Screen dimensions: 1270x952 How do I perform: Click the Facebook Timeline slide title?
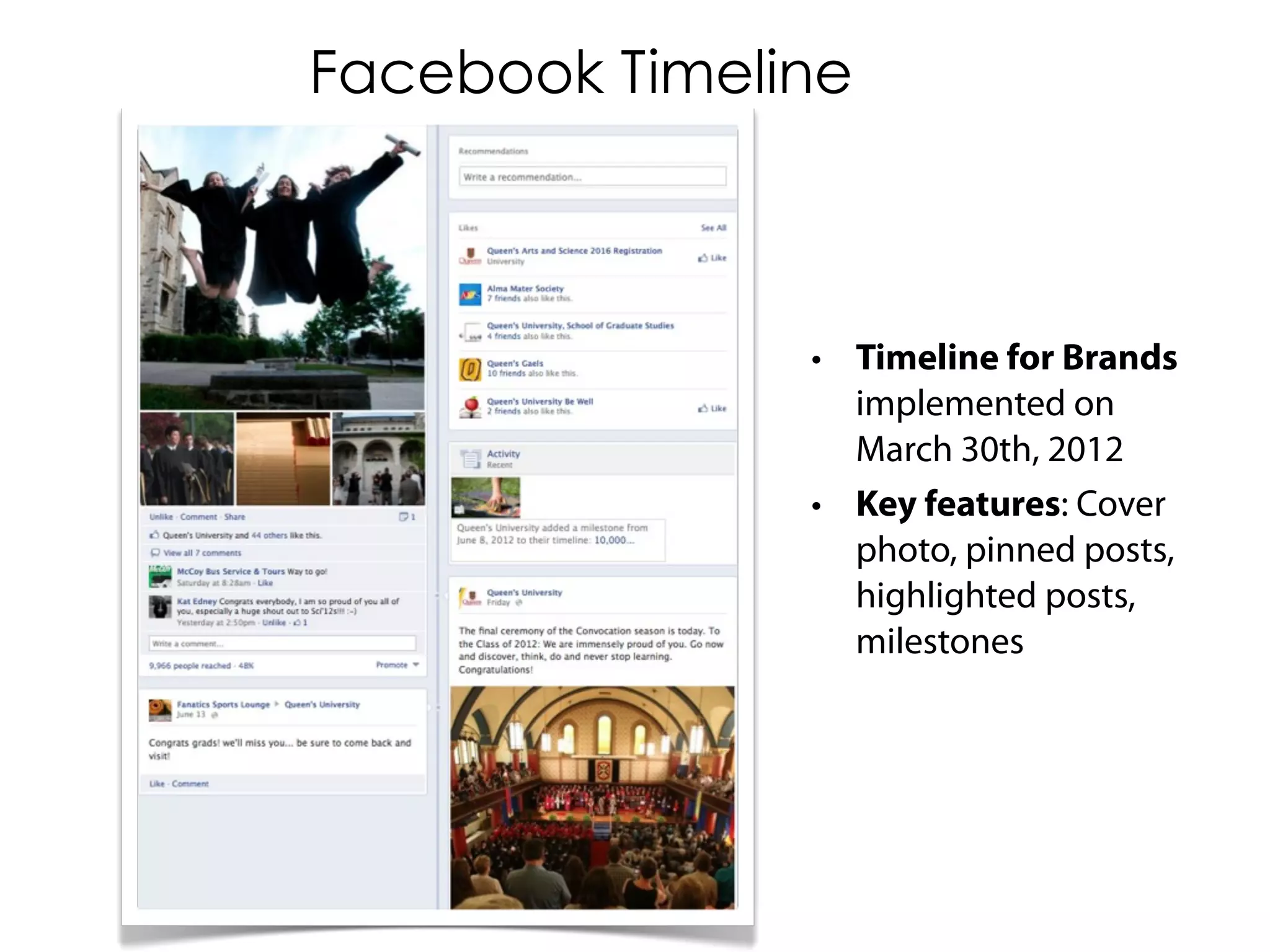580,73
